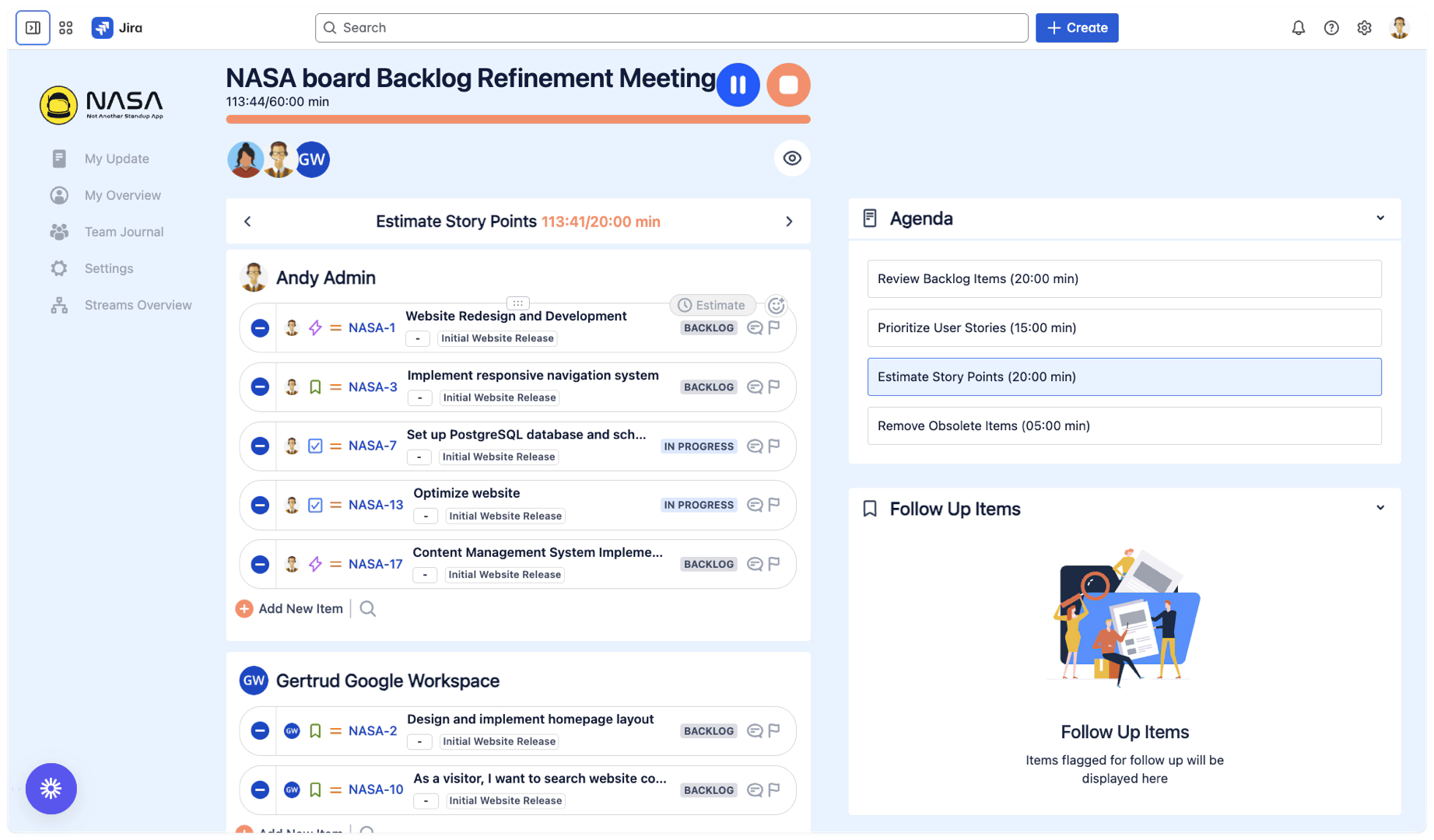Open story points dropdown for NASA-3
The image size is (1434, 840).
[420, 398]
